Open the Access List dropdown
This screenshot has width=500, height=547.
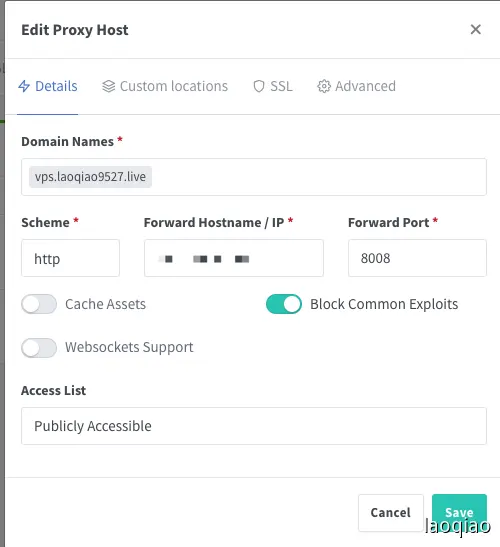coord(254,426)
